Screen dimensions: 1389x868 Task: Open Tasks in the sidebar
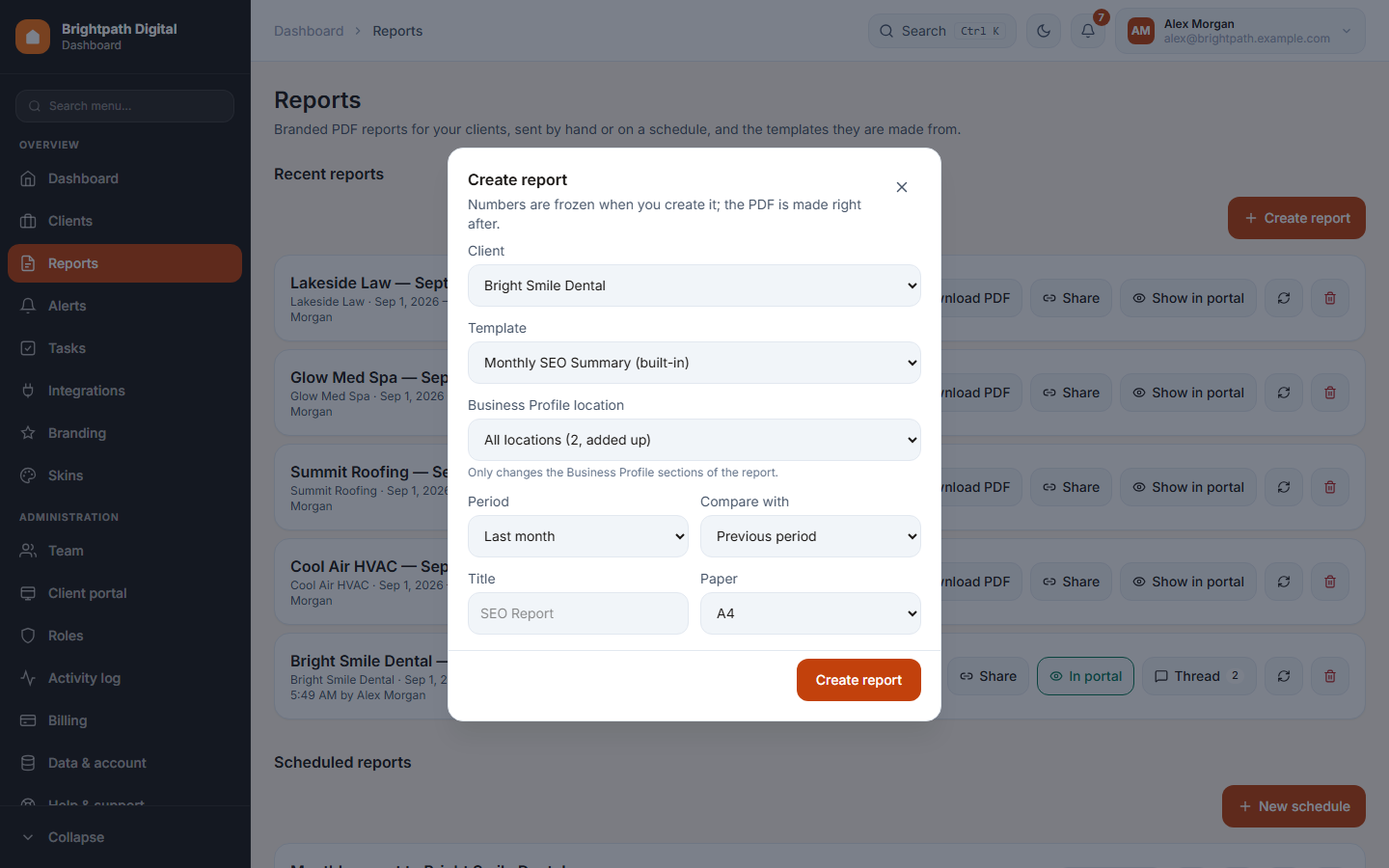(x=125, y=348)
